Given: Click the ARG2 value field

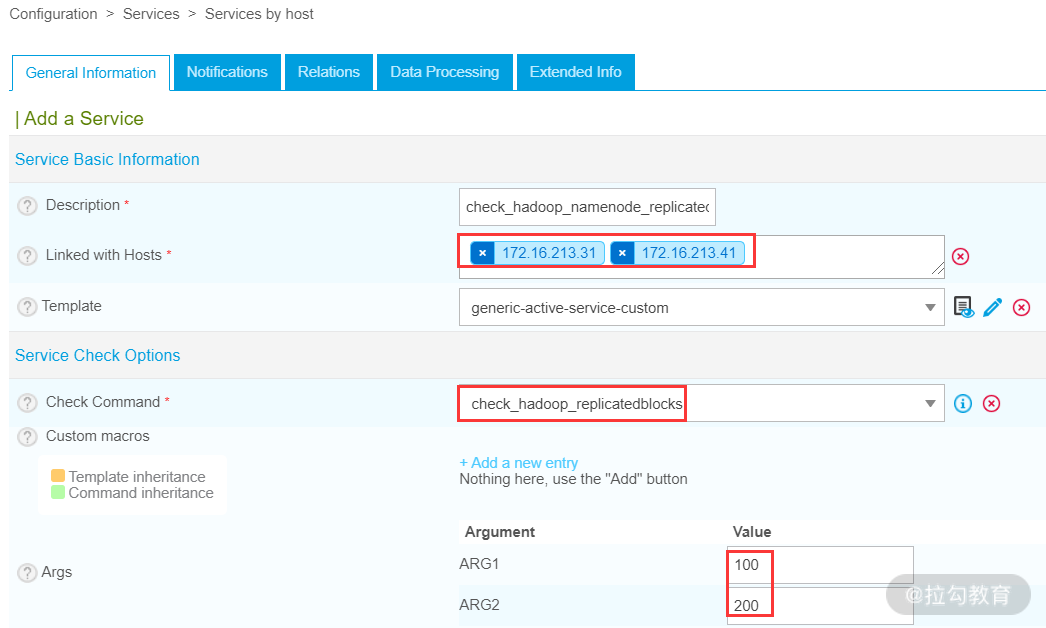Looking at the screenshot, I should click(x=820, y=605).
